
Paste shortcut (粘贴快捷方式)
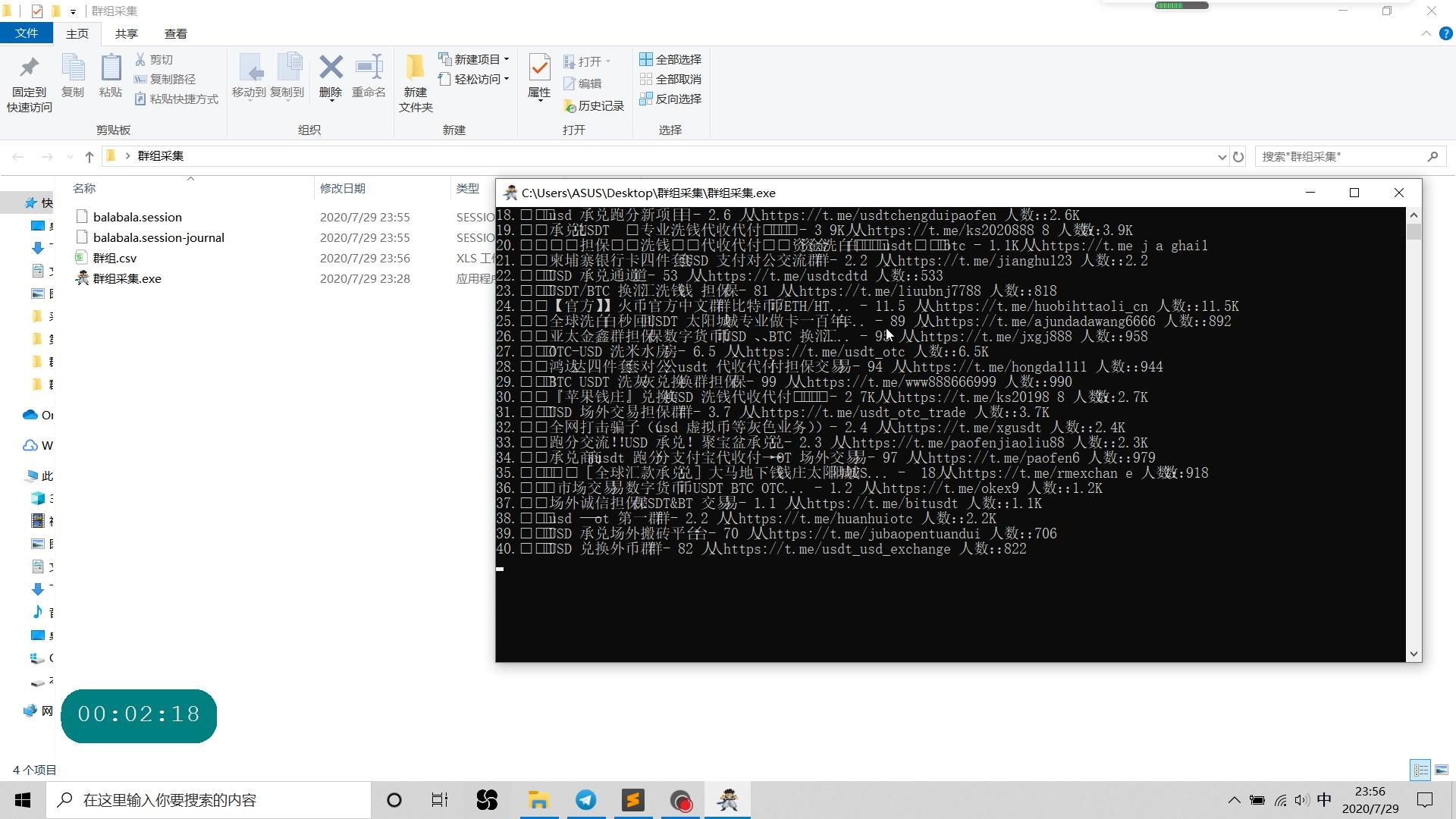(176, 99)
